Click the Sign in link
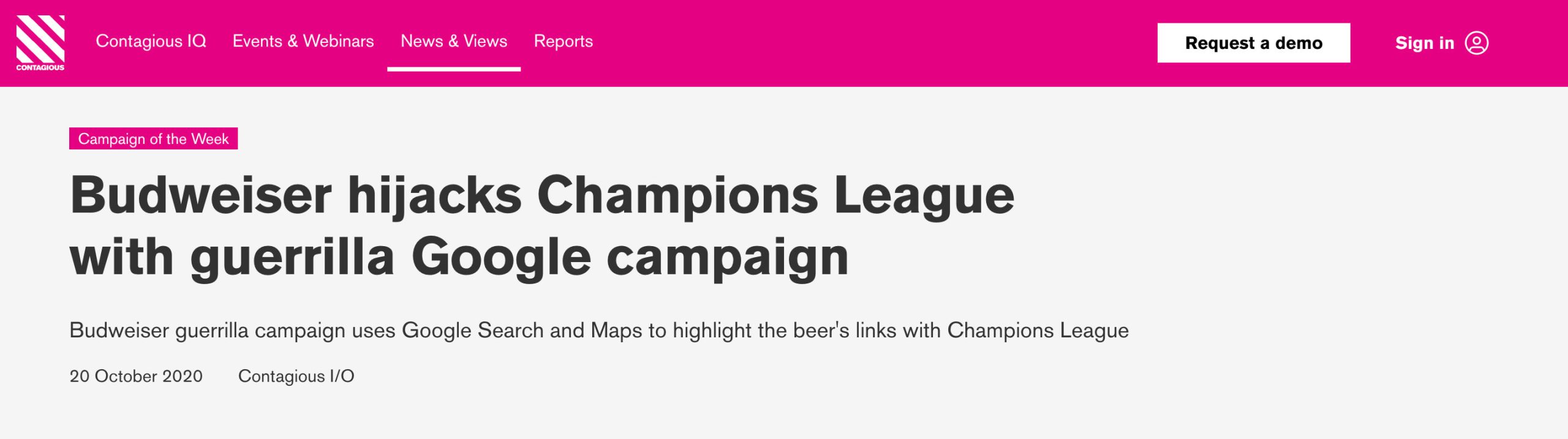Viewport: 1568px width, 439px height. 1424,43
